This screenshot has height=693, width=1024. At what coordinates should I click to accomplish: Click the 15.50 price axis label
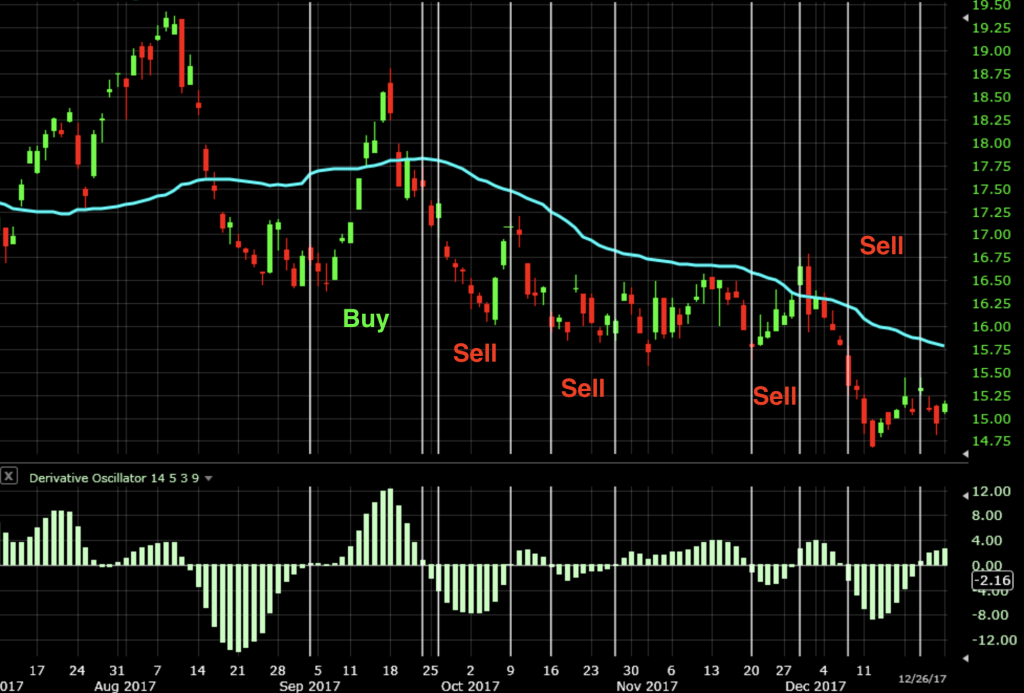pyautogui.click(x=991, y=373)
